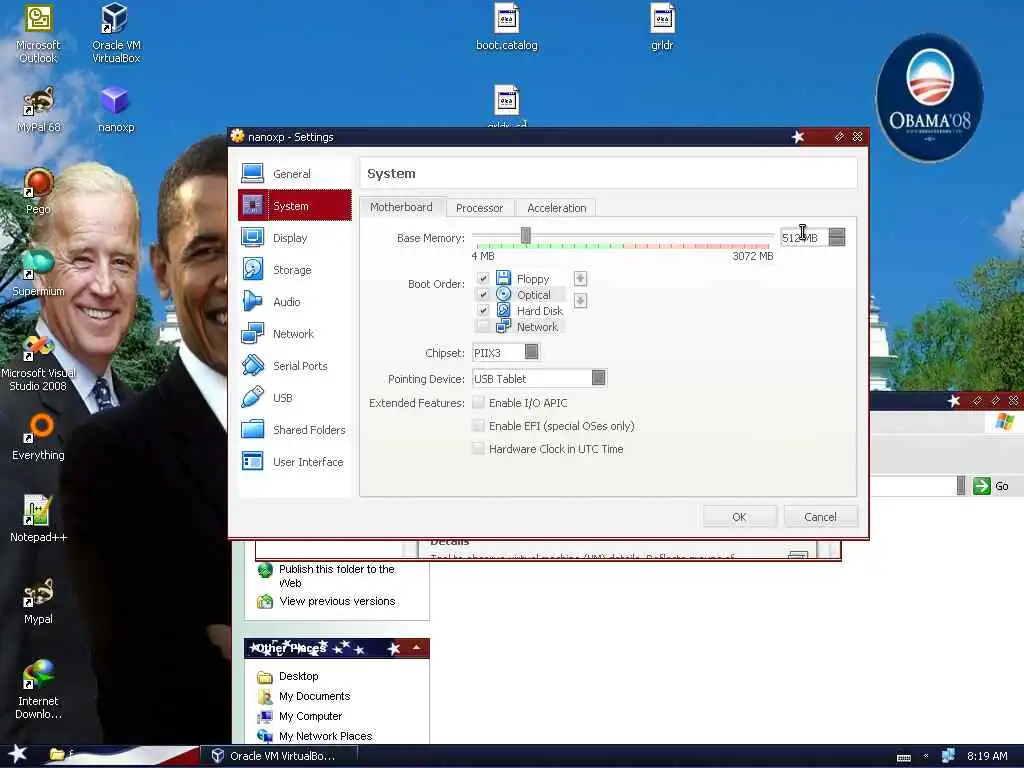The width and height of the screenshot is (1024, 768).
Task: Click Cancel in nanoxp Settings
Action: (x=820, y=517)
